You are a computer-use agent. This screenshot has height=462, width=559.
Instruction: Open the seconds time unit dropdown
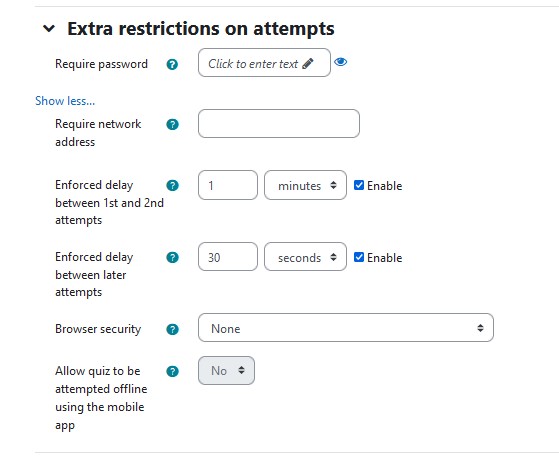pos(305,257)
